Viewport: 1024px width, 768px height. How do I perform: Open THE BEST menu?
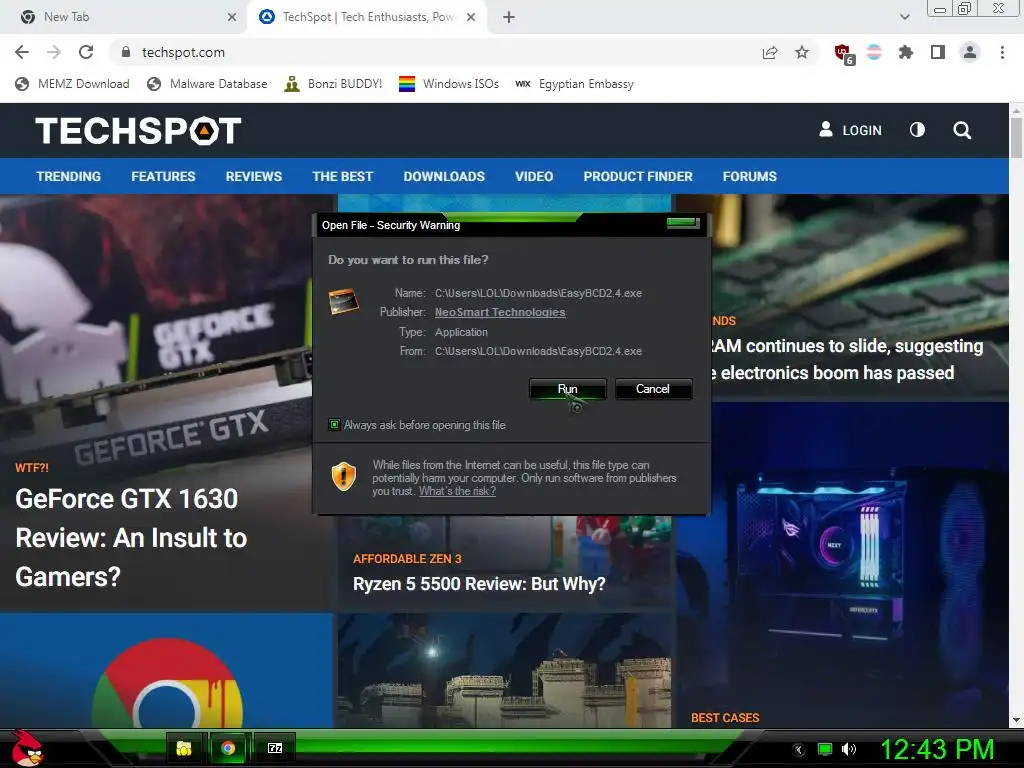coord(342,176)
